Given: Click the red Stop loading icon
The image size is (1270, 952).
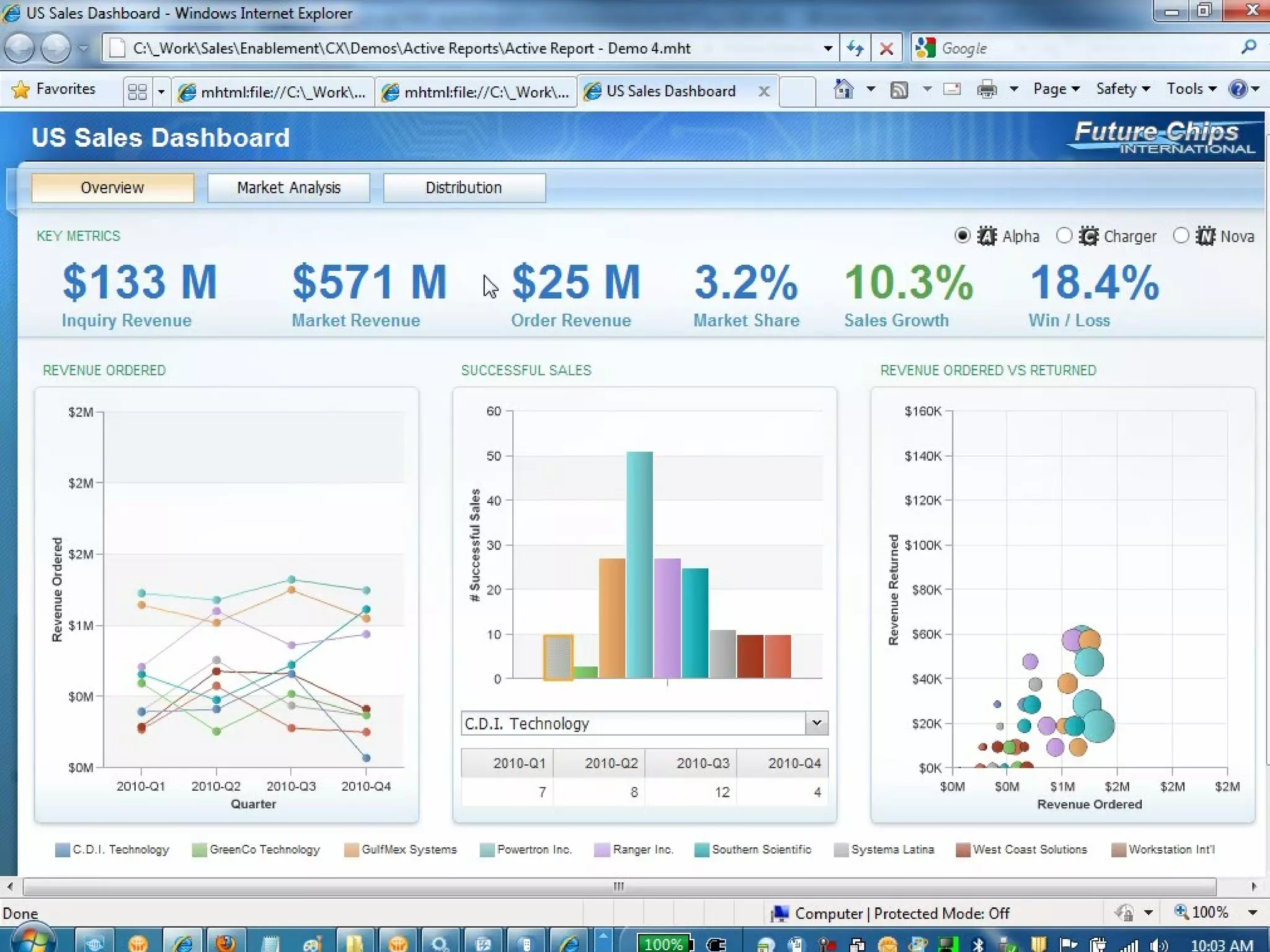Looking at the screenshot, I should 887,48.
